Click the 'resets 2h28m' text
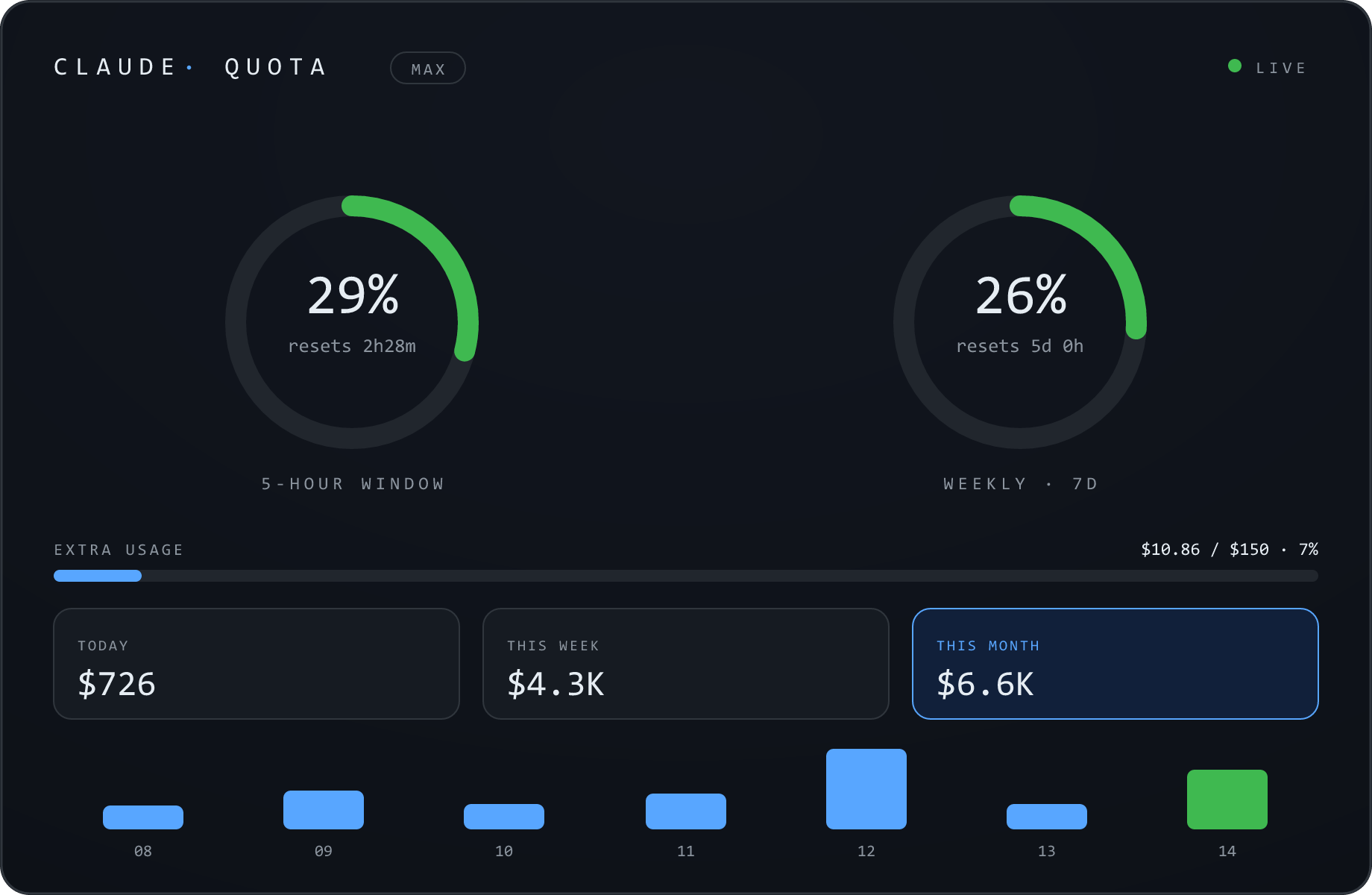 click(x=352, y=346)
